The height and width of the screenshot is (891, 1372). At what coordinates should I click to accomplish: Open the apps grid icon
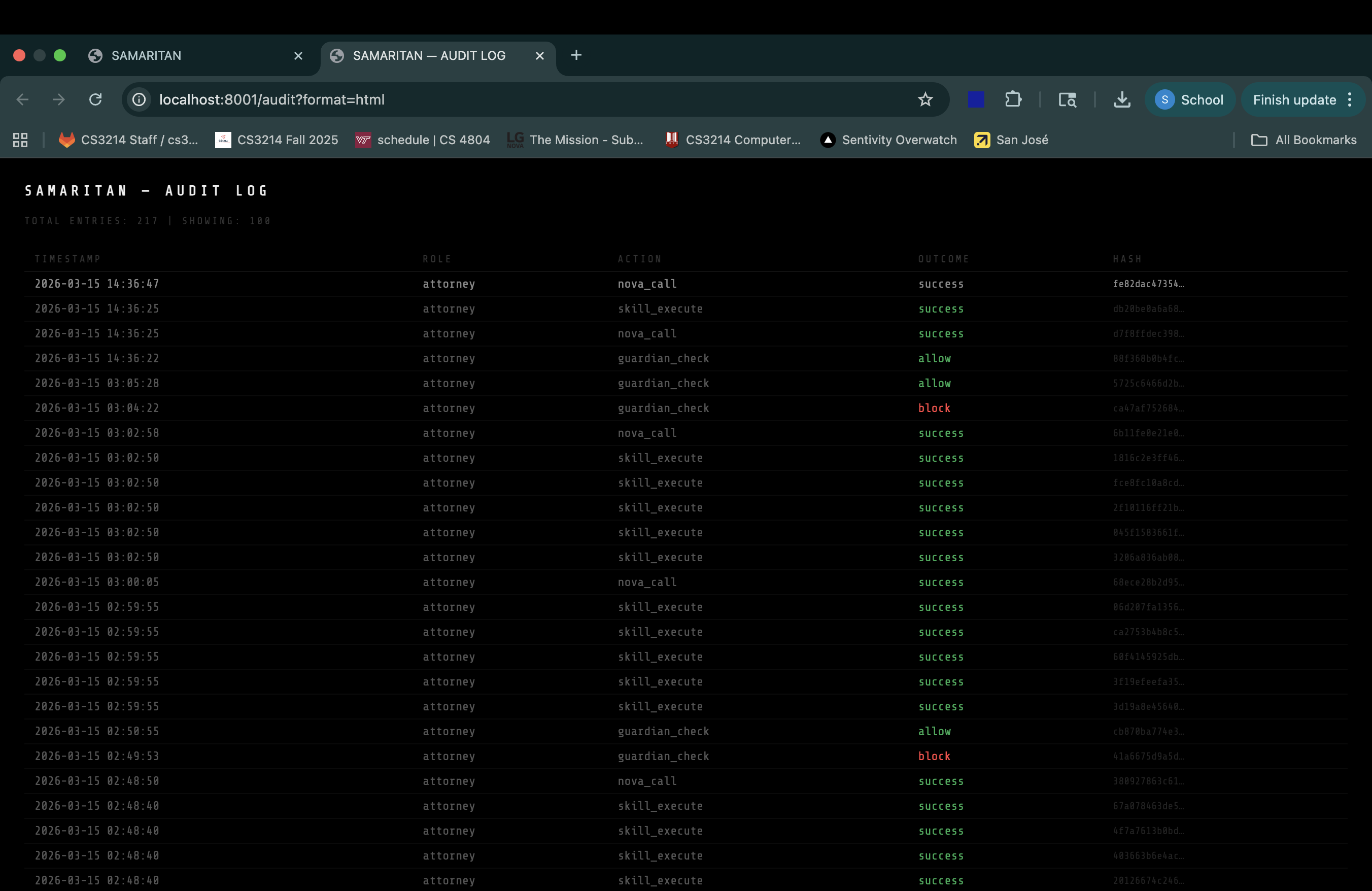click(x=20, y=140)
